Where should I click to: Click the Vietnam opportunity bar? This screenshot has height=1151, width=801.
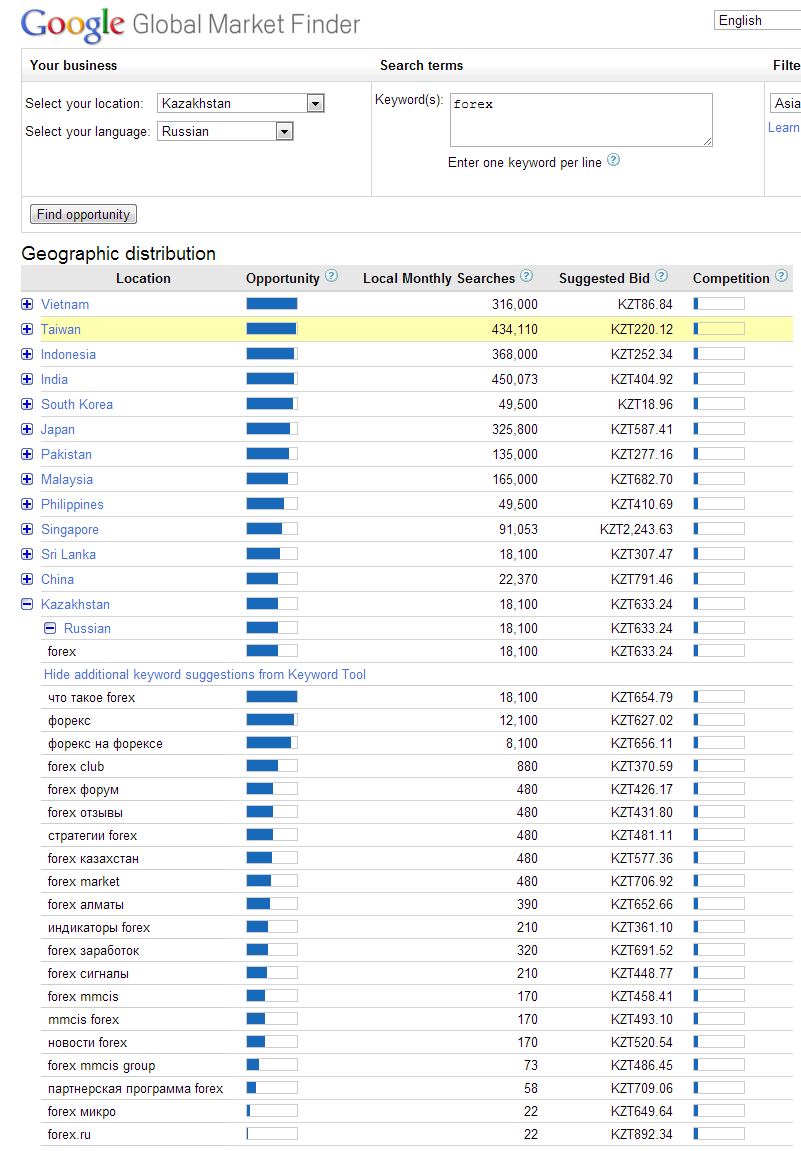[272, 303]
